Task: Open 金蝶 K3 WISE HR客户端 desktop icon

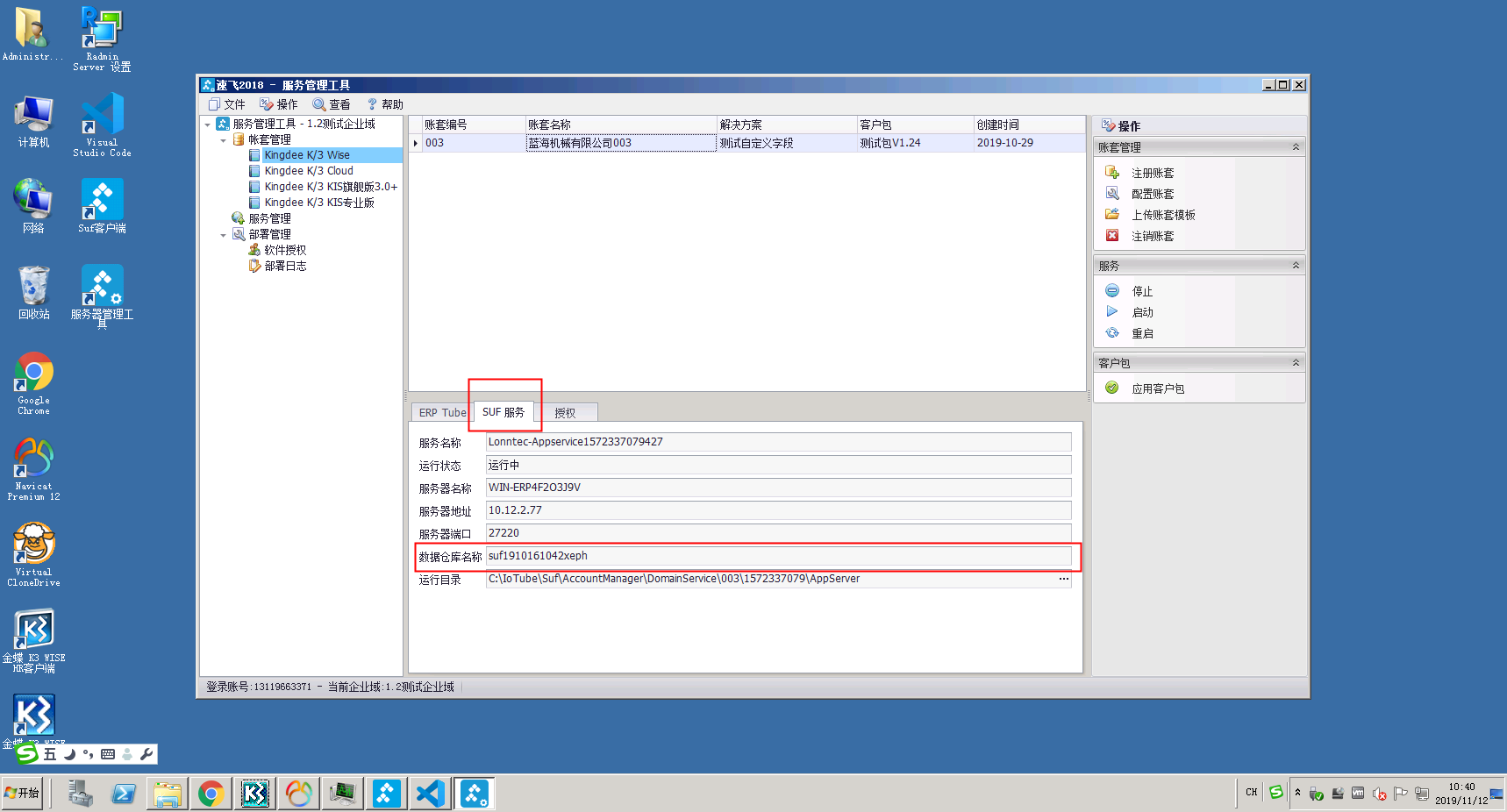Action: pos(33,640)
